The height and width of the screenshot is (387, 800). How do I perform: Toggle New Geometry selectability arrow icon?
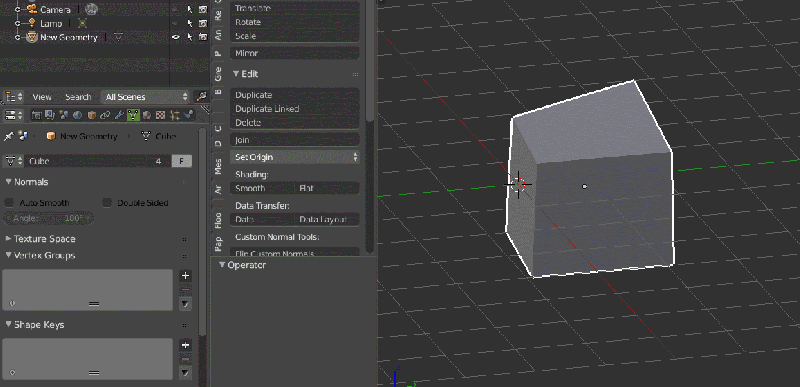tap(190, 37)
